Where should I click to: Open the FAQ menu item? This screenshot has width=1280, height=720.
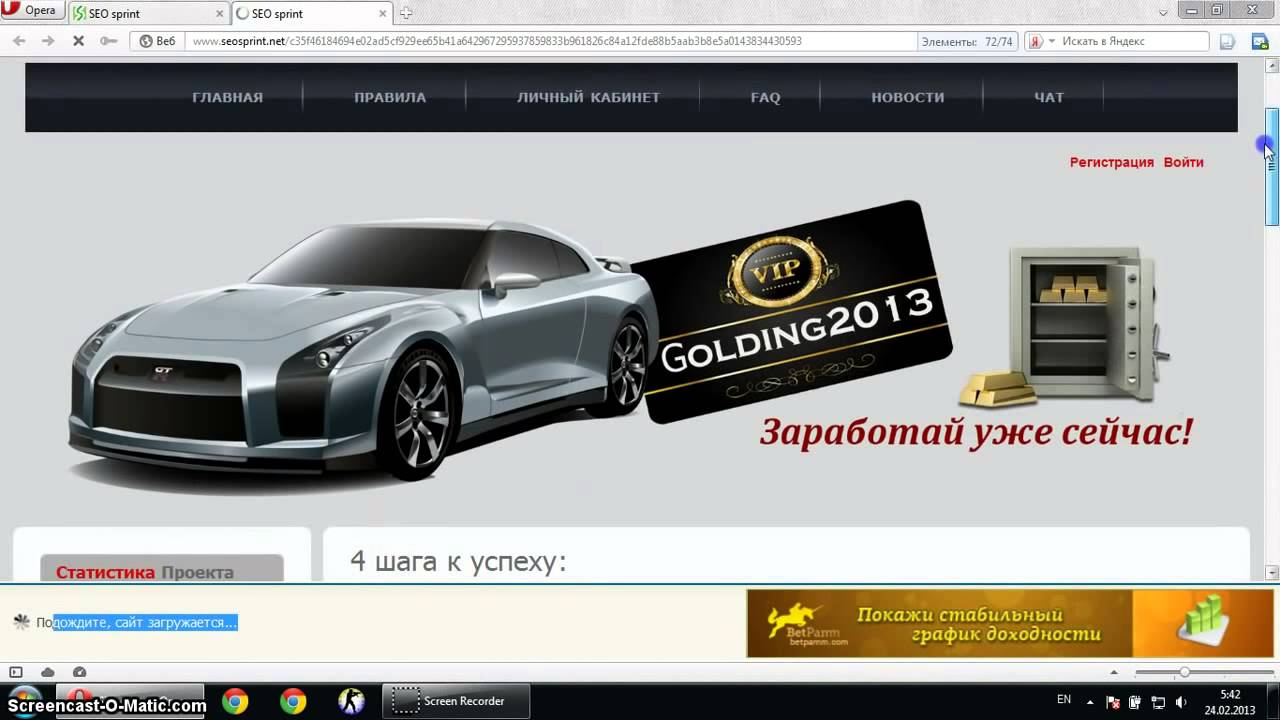tap(765, 97)
